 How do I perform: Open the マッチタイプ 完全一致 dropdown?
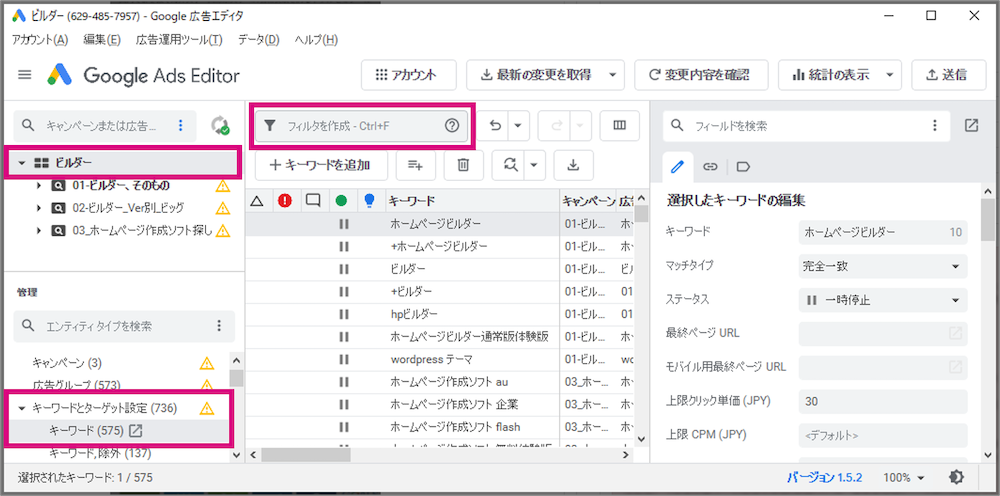pos(883,266)
